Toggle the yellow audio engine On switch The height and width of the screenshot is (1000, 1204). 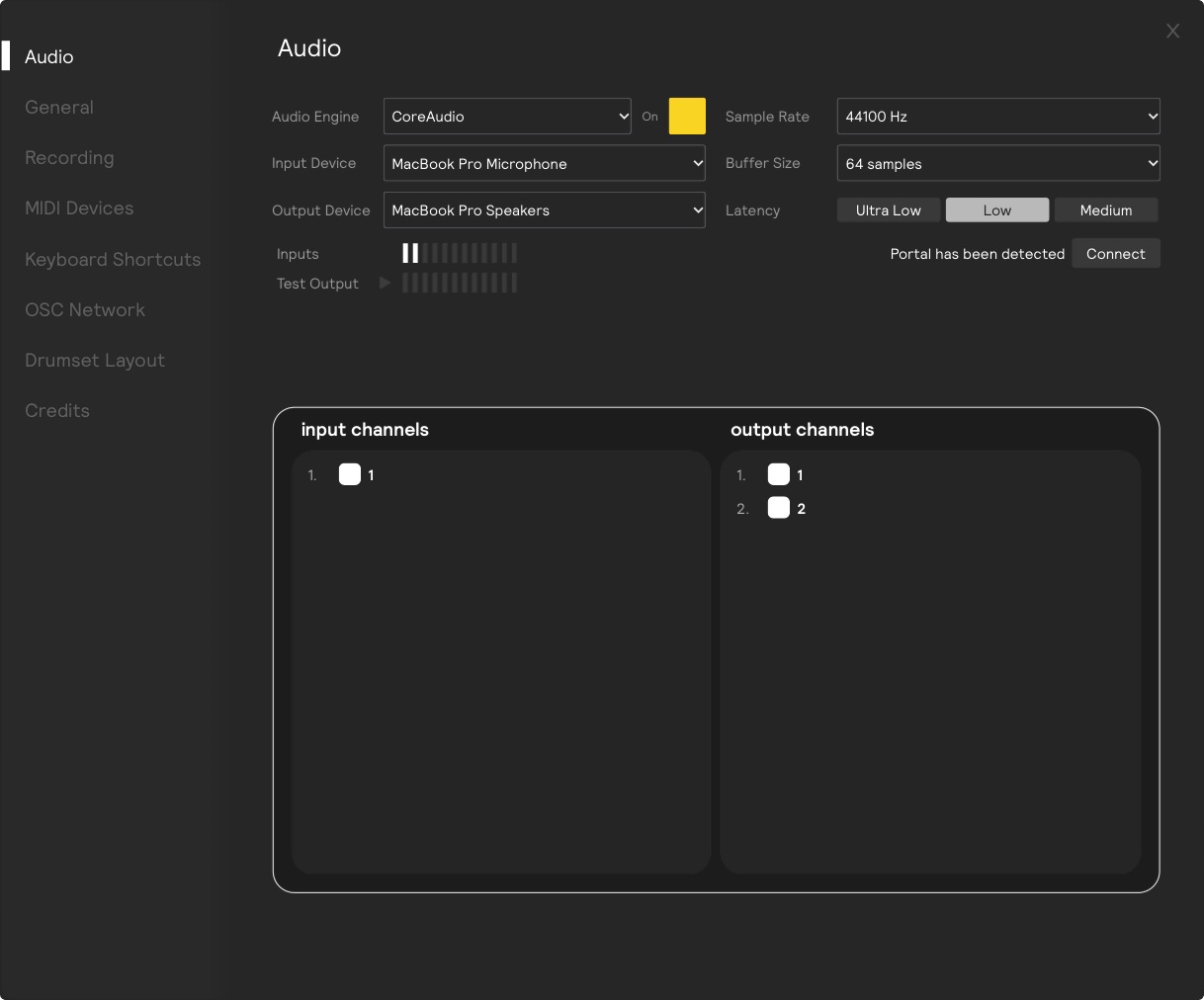click(x=687, y=116)
